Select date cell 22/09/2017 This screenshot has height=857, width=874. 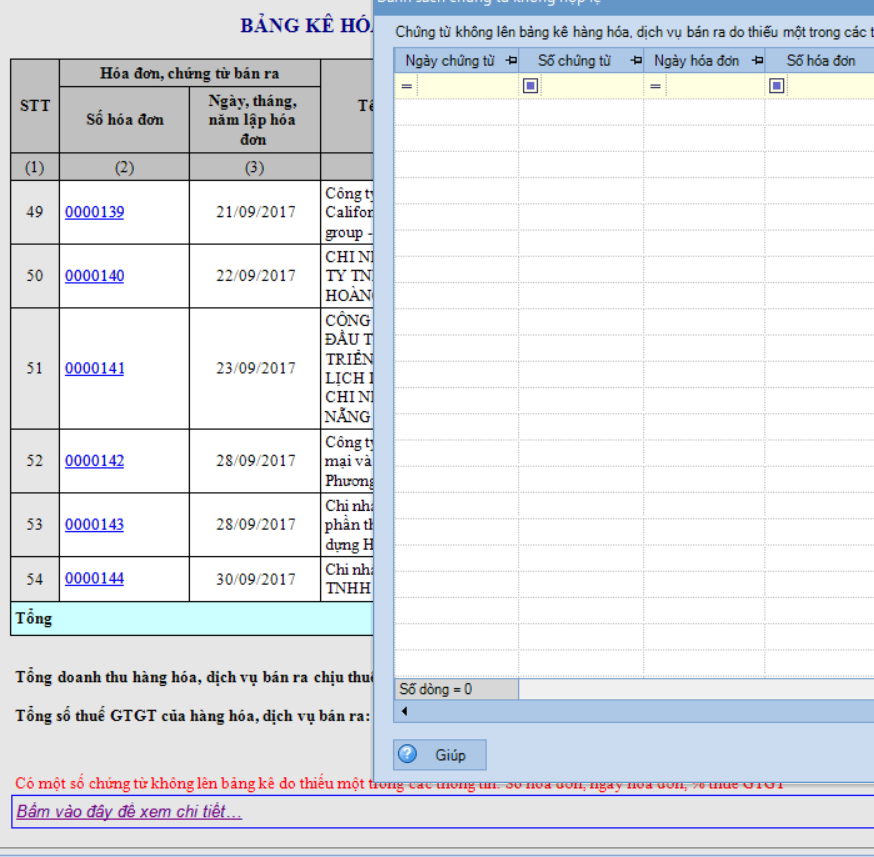coord(255,275)
